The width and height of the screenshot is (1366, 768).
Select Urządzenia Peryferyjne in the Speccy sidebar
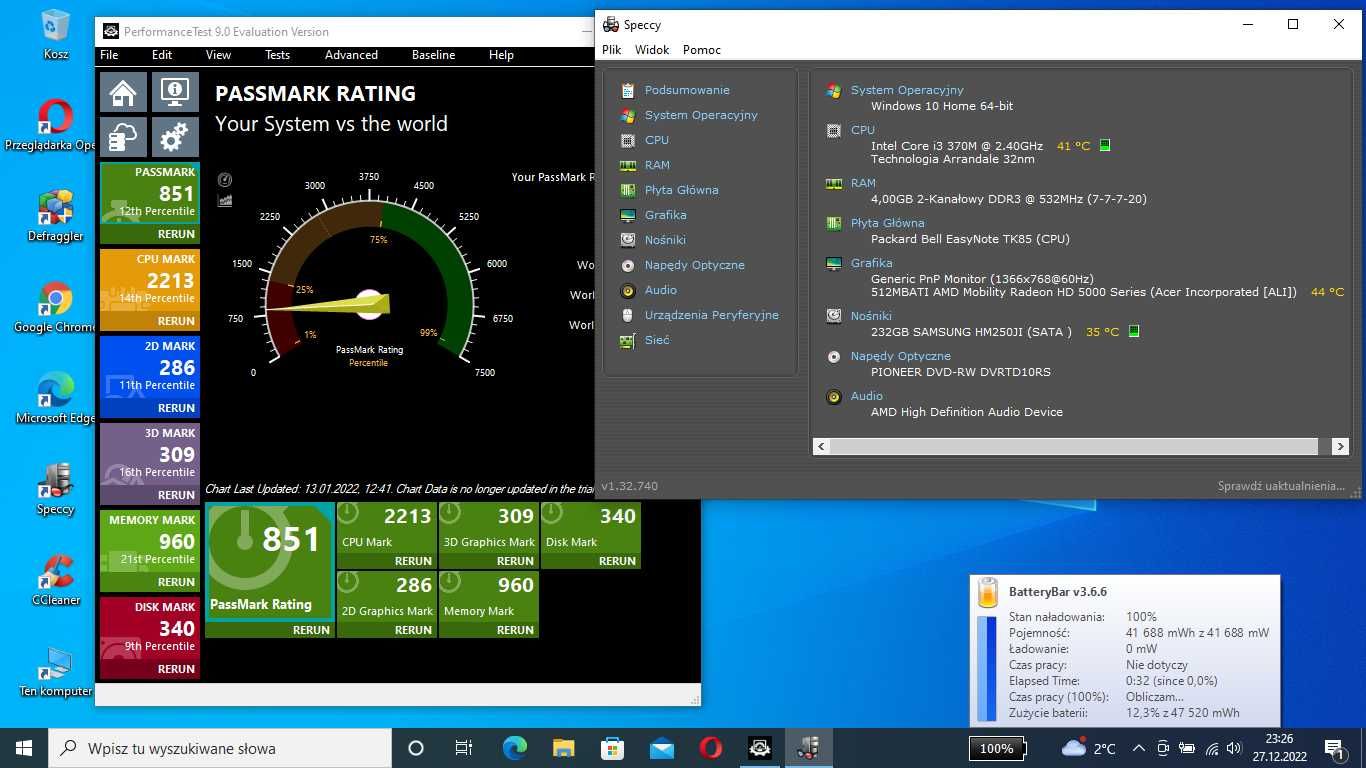[x=711, y=315]
